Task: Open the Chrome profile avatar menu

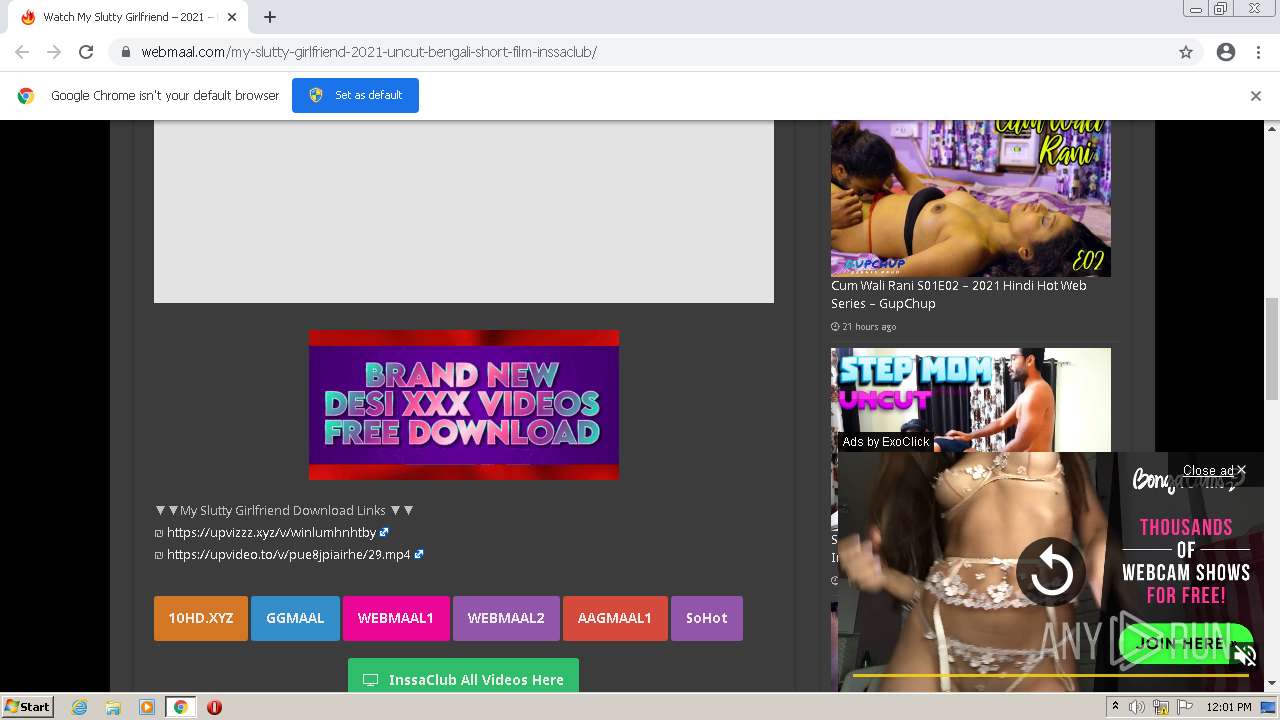Action: pos(1226,52)
